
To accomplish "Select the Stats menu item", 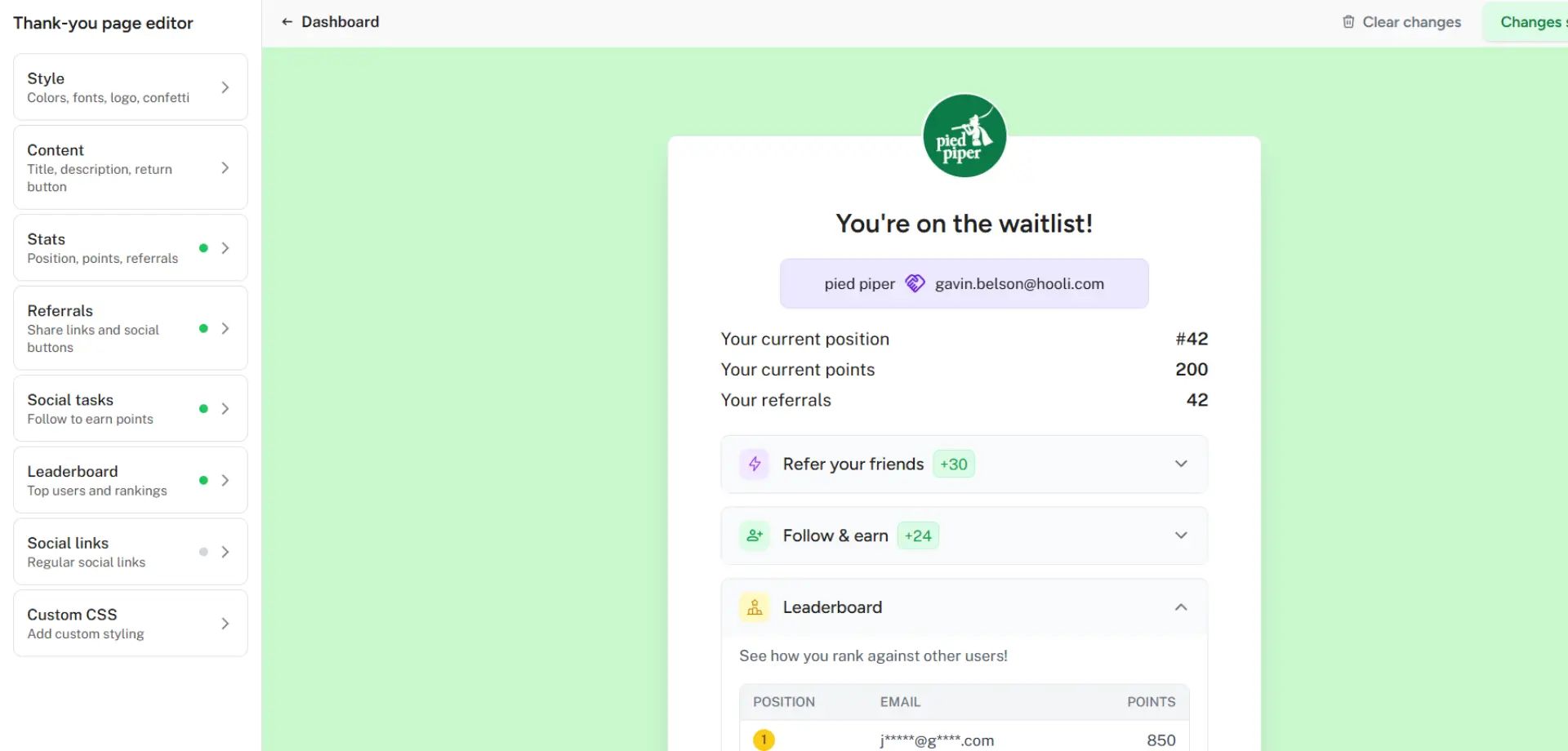I will [x=131, y=248].
